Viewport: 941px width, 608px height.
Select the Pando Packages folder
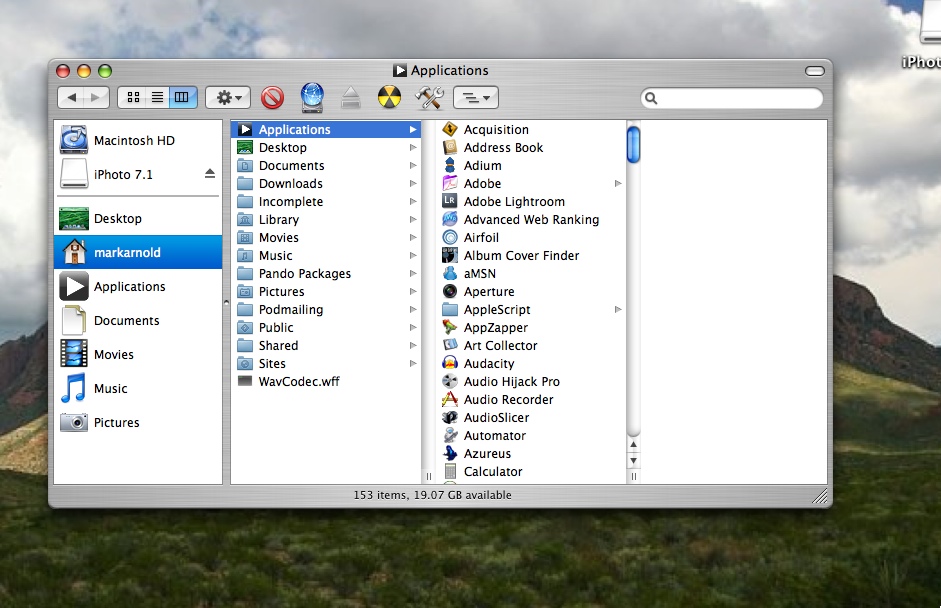(x=326, y=274)
